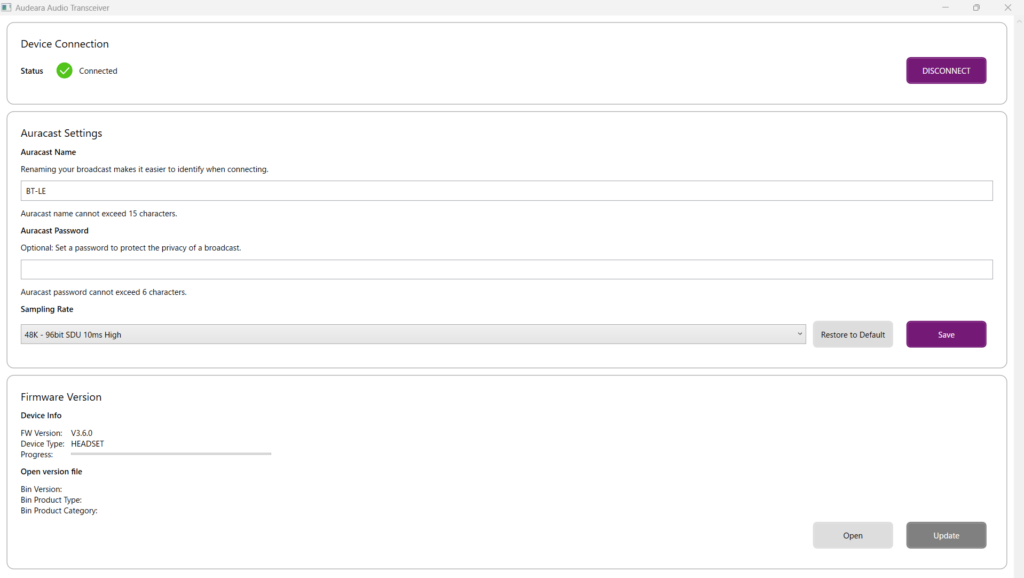Close the Audeara Audio Transceiver window
The height and width of the screenshot is (578, 1024).
click(x=1008, y=8)
